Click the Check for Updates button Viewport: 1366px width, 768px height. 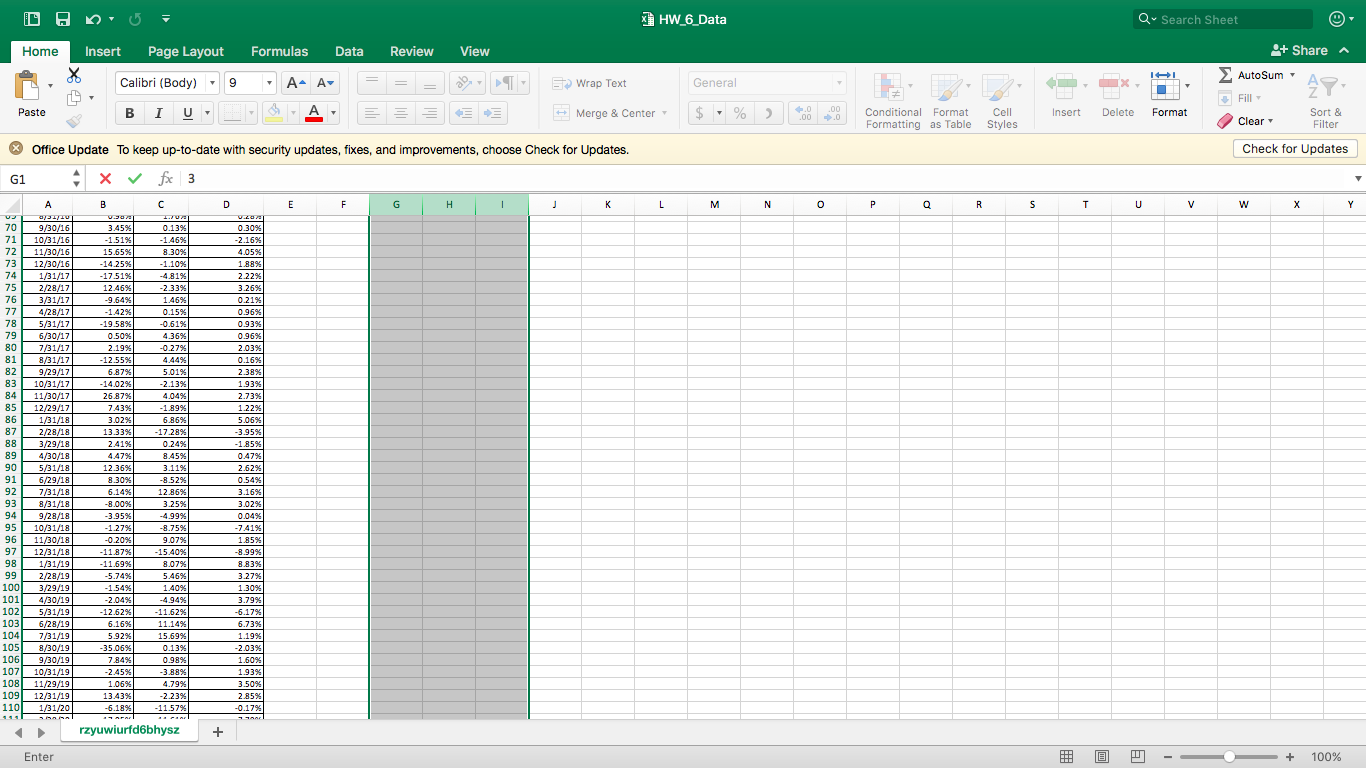(x=1294, y=148)
